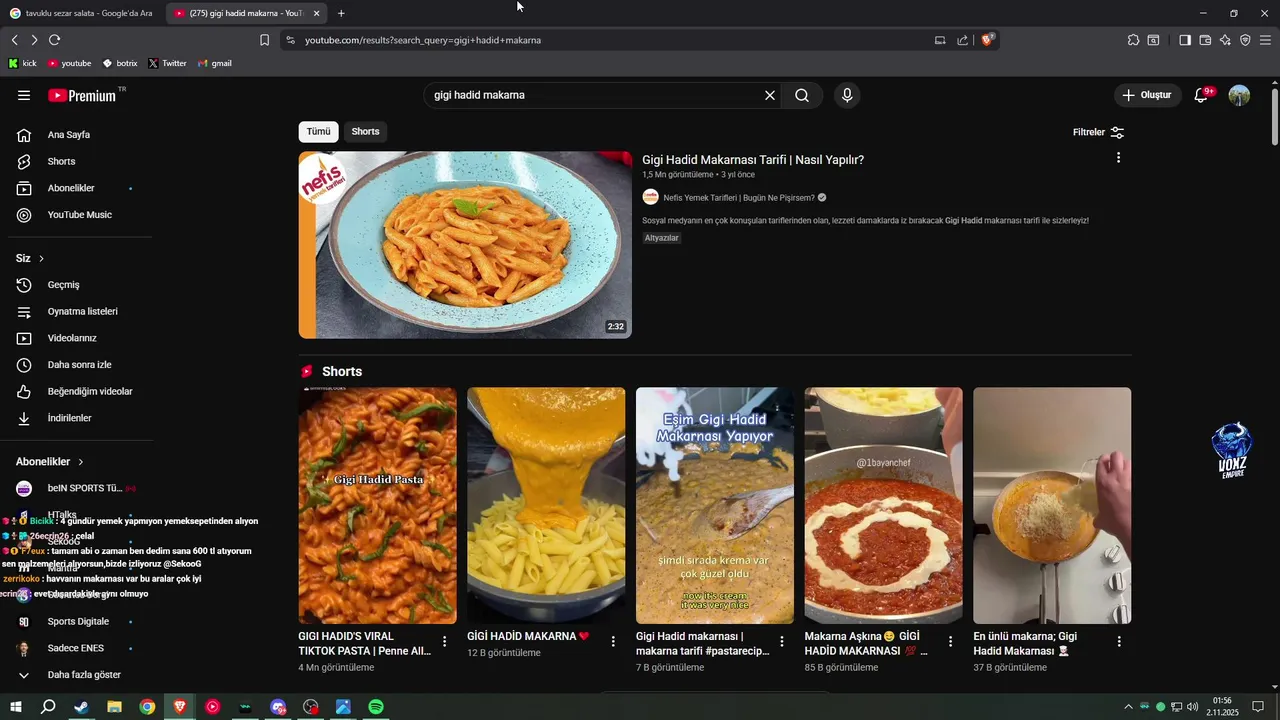Open Leo AI assistant icon
This screenshot has width=1280, height=720.
[1225, 40]
